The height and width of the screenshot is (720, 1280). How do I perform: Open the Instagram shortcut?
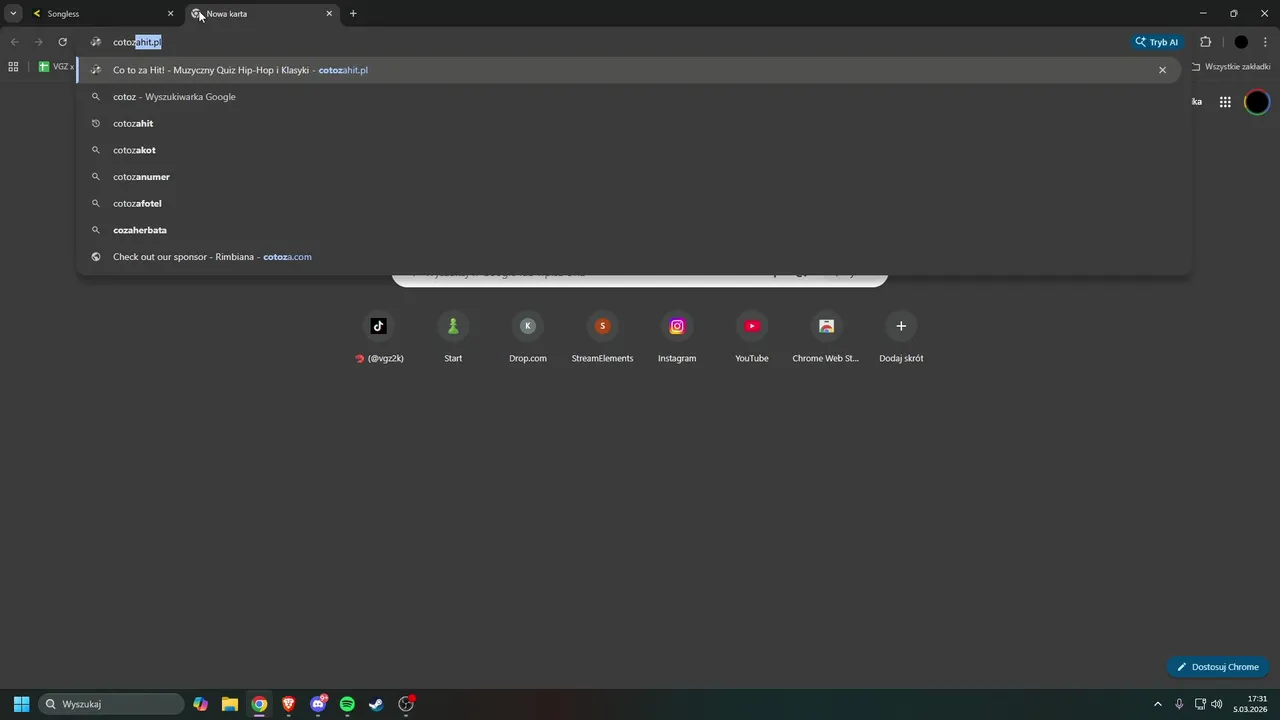(677, 335)
